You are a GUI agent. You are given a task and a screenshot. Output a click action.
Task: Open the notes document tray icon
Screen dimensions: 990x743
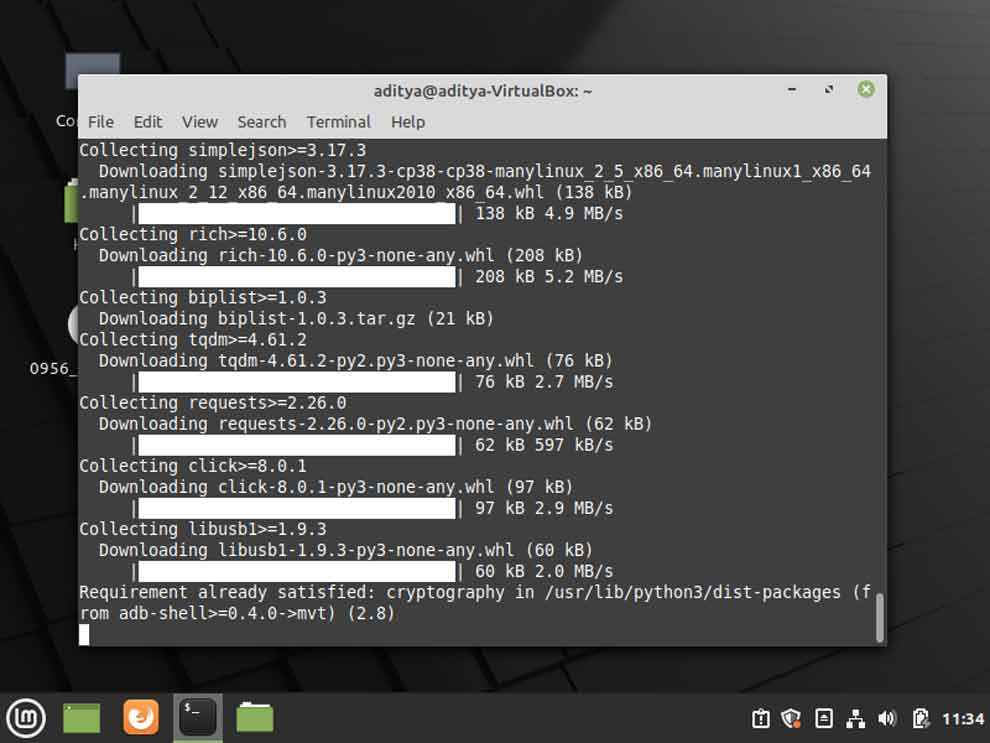pyautogui.click(x=823, y=718)
